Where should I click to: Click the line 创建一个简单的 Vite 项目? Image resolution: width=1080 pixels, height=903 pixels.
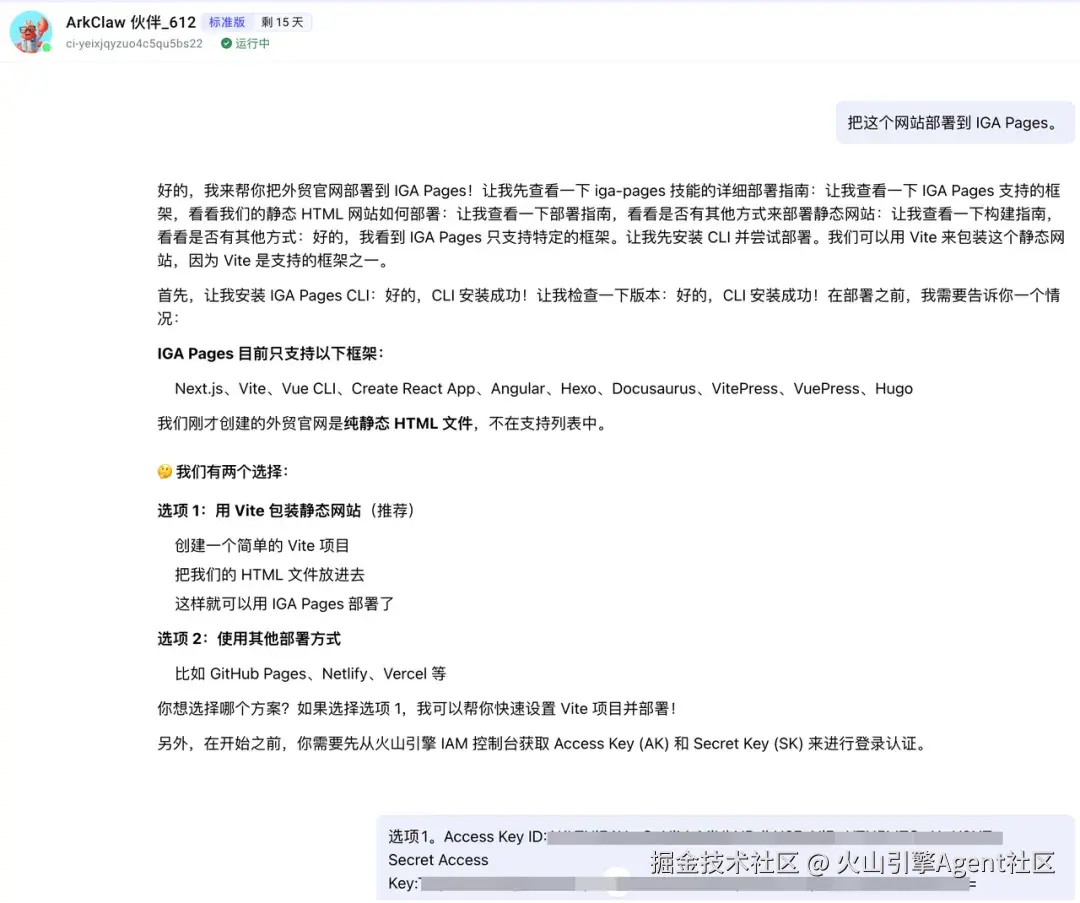(x=262, y=546)
